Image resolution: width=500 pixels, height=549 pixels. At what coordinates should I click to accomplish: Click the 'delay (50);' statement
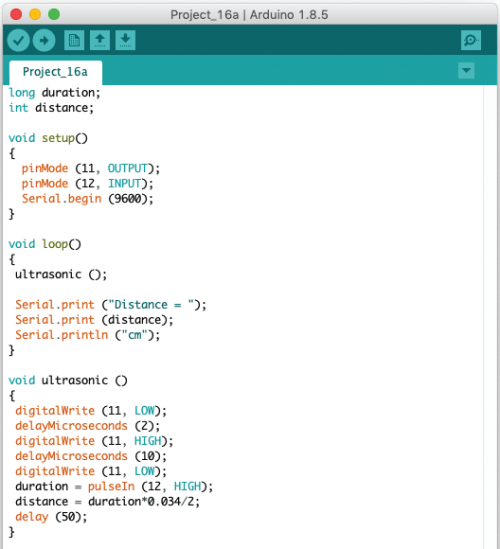[x=51, y=517]
